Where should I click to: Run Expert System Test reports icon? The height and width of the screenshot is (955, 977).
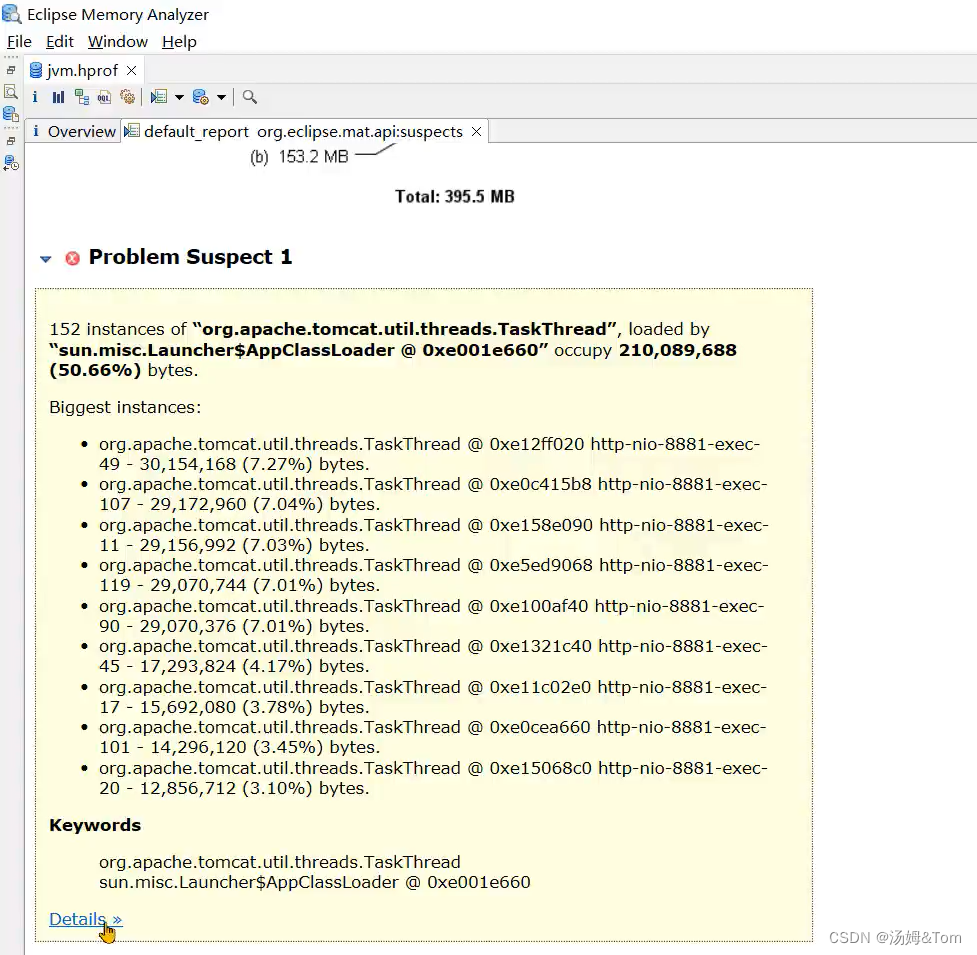159,97
